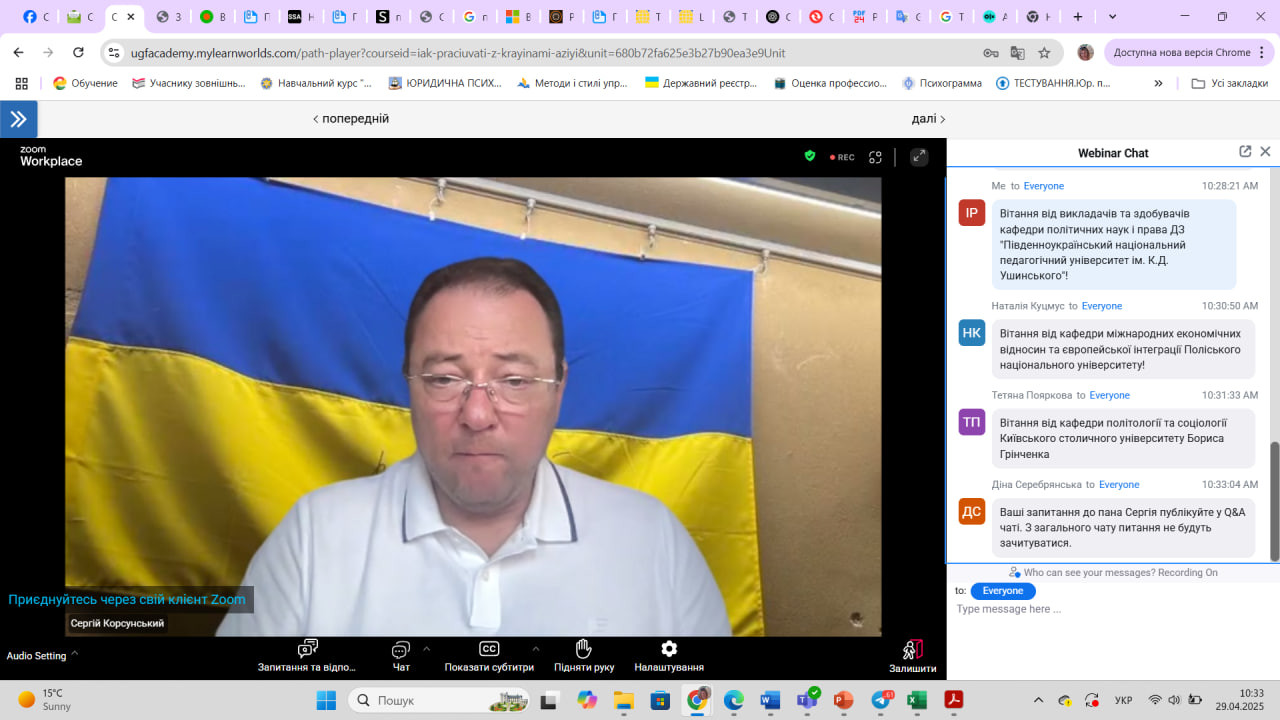Image resolution: width=1280 pixels, height=720 pixels.
Task: Open the weather widget showing 15°C Sunny
Action: click(46, 700)
